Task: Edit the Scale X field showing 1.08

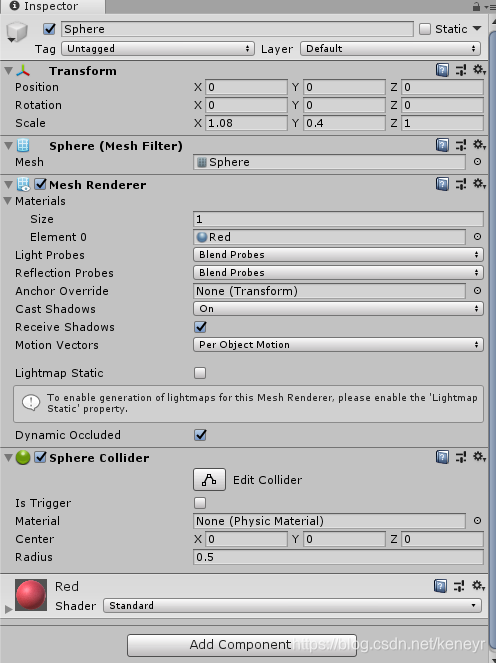Action: click(x=246, y=123)
